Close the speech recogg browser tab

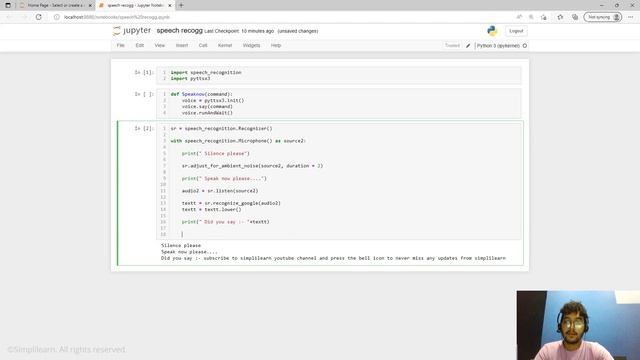(x=170, y=5)
